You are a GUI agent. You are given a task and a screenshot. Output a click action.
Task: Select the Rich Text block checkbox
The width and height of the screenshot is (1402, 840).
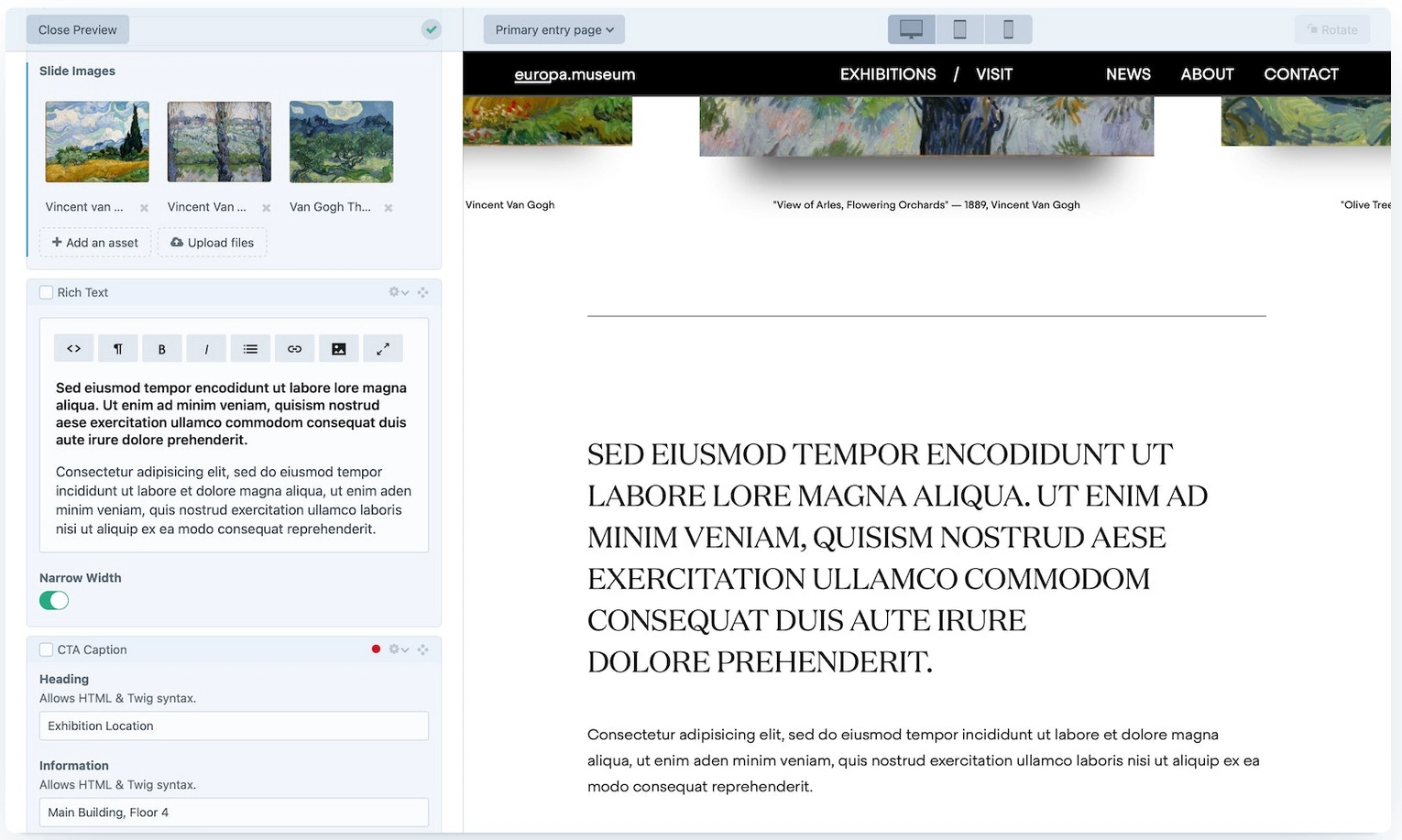[46, 292]
